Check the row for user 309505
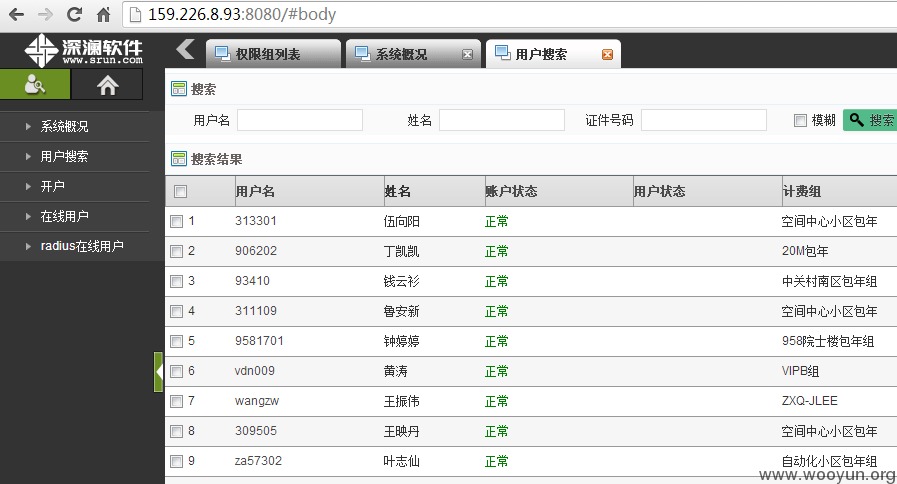Viewport: 897px width, 484px height. tap(177, 431)
